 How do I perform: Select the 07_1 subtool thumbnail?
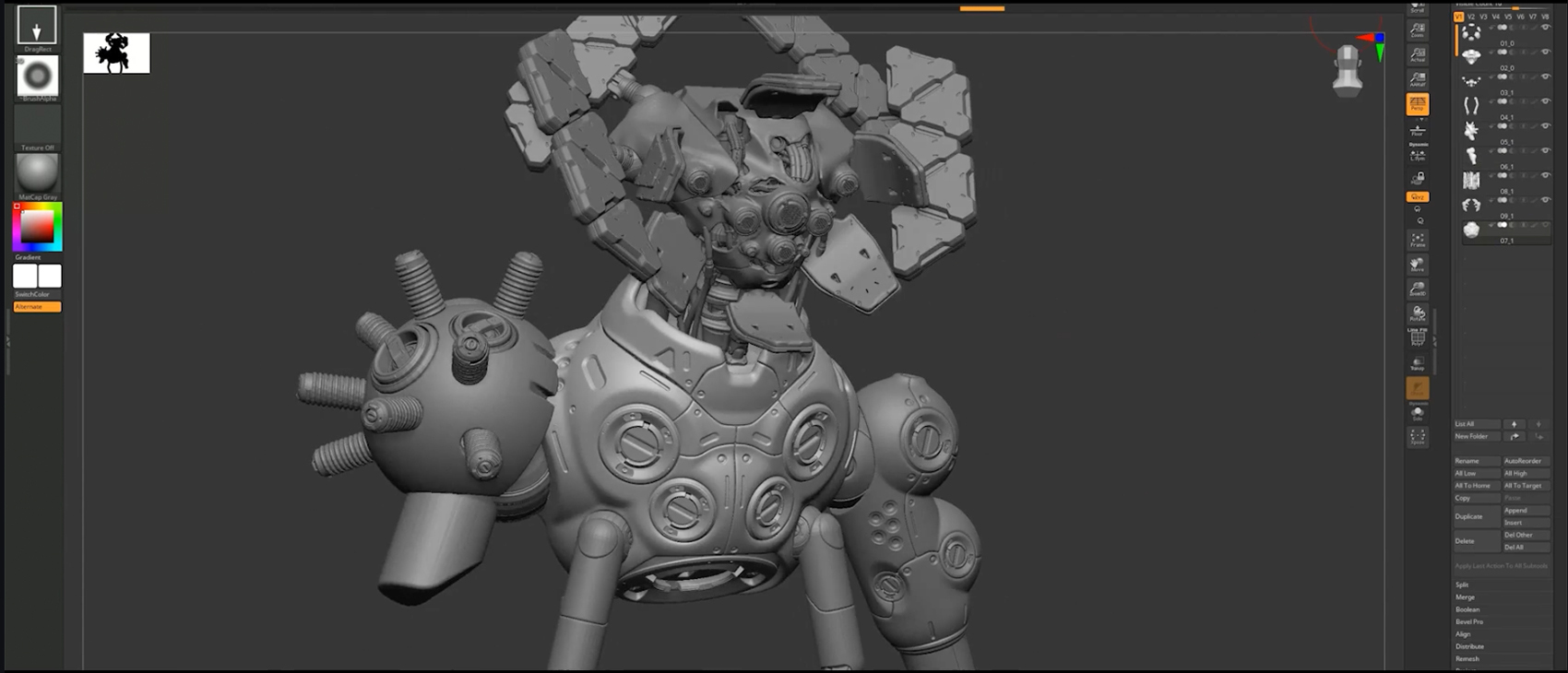click(x=1471, y=230)
